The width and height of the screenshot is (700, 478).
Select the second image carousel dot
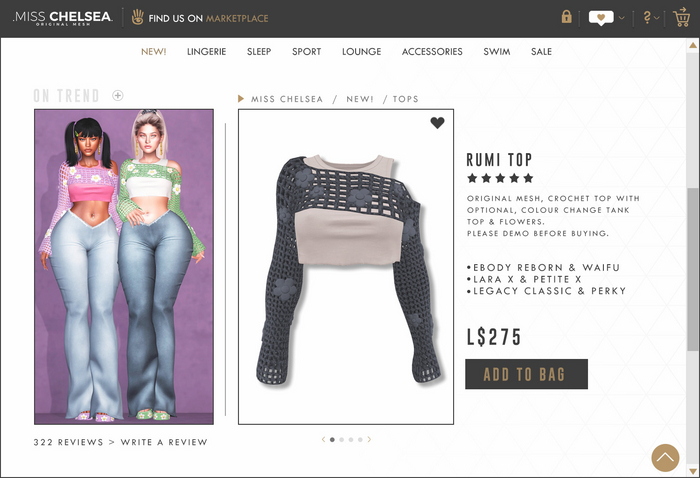pos(342,440)
